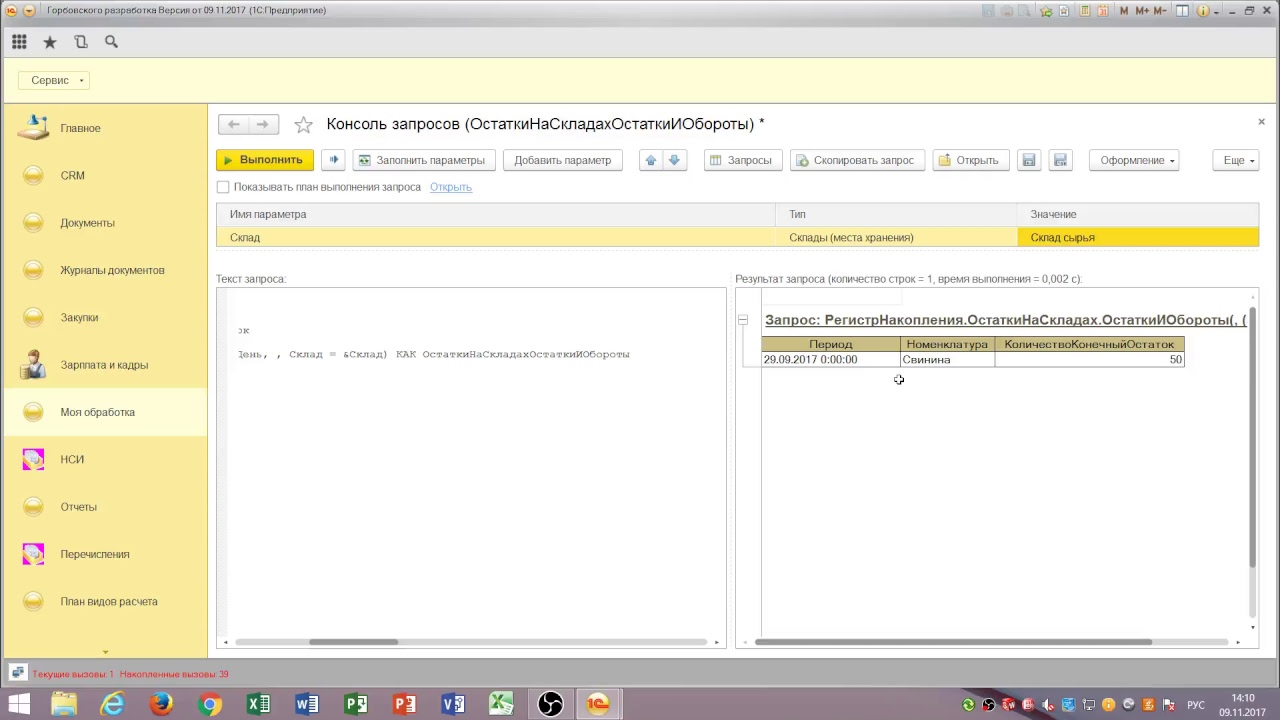Click the Период column header

830,344
